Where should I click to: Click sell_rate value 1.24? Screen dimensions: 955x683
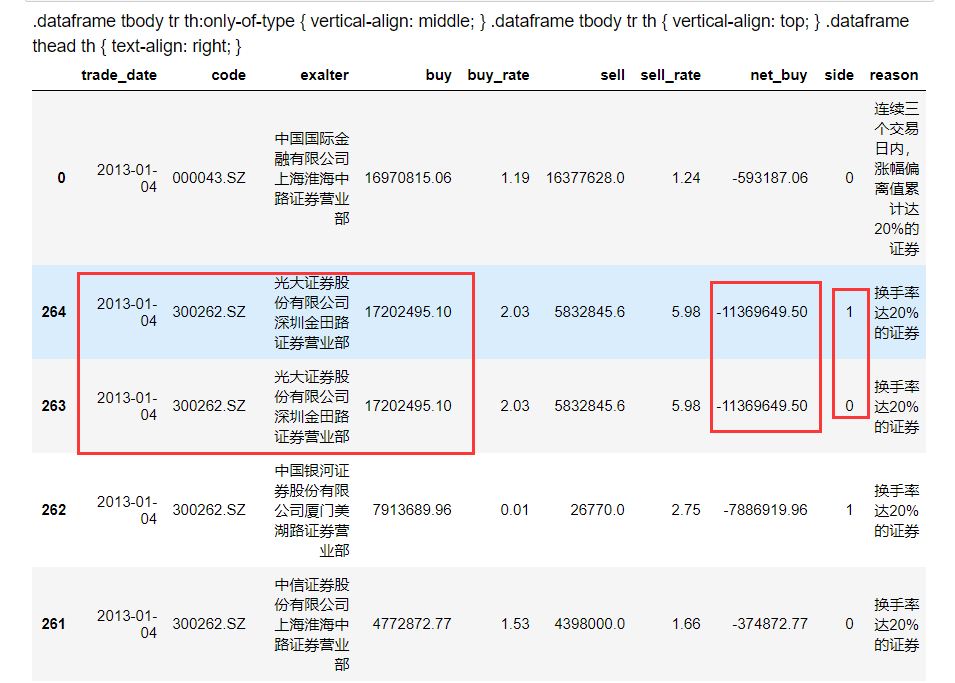[x=686, y=178]
